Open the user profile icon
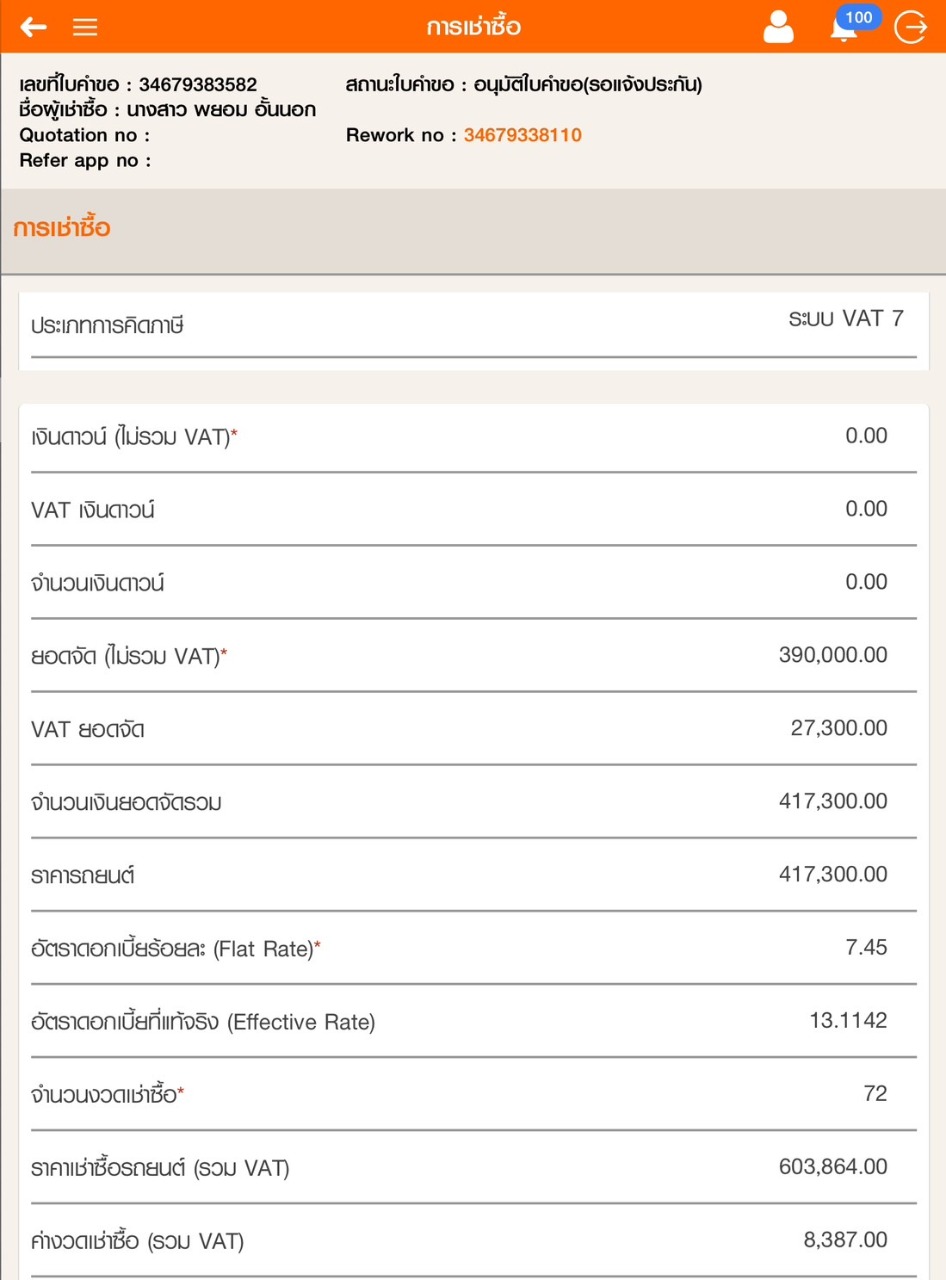The image size is (946, 1280). pos(778,27)
